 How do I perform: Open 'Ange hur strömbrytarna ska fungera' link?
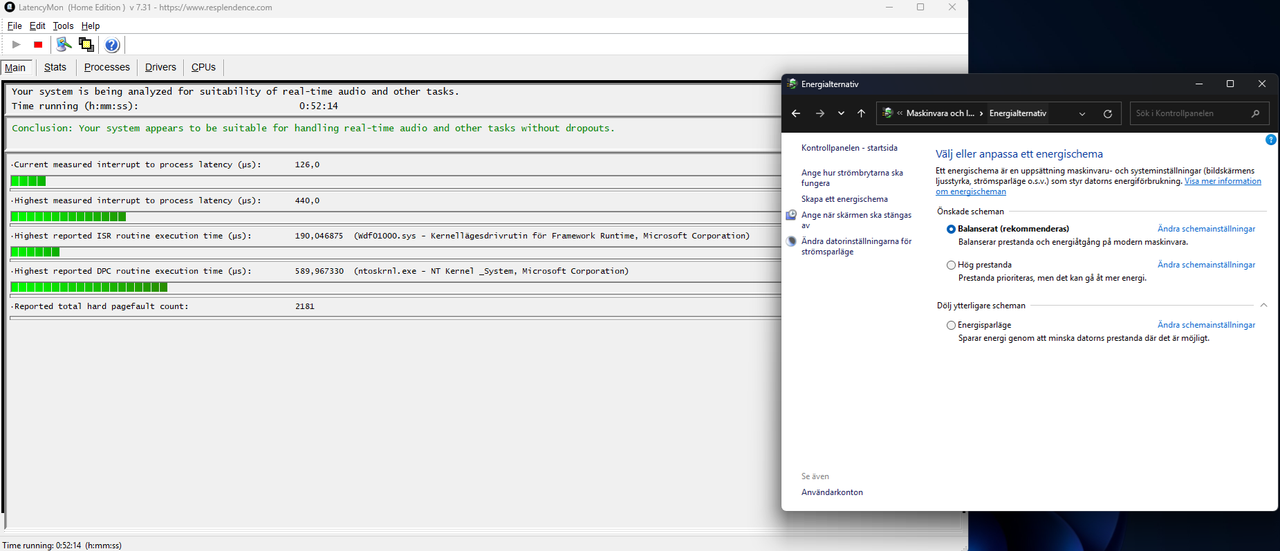[852, 178]
